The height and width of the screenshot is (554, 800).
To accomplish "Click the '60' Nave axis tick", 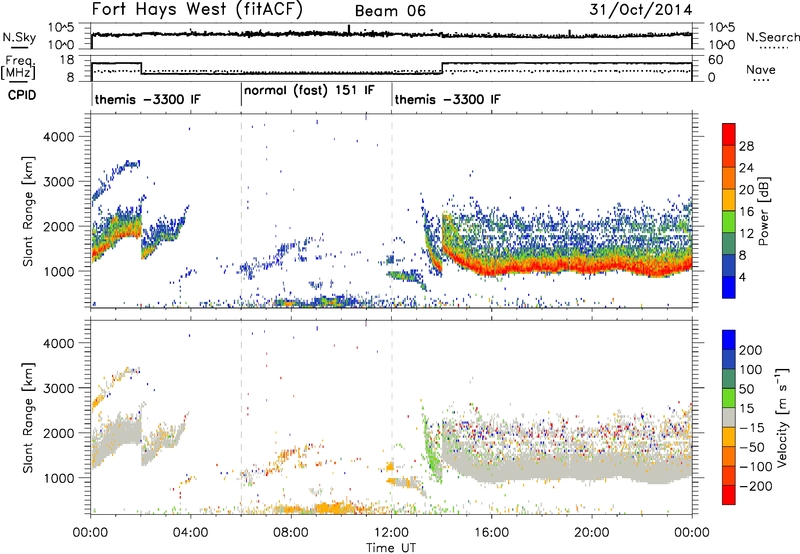I will point(715,60).
